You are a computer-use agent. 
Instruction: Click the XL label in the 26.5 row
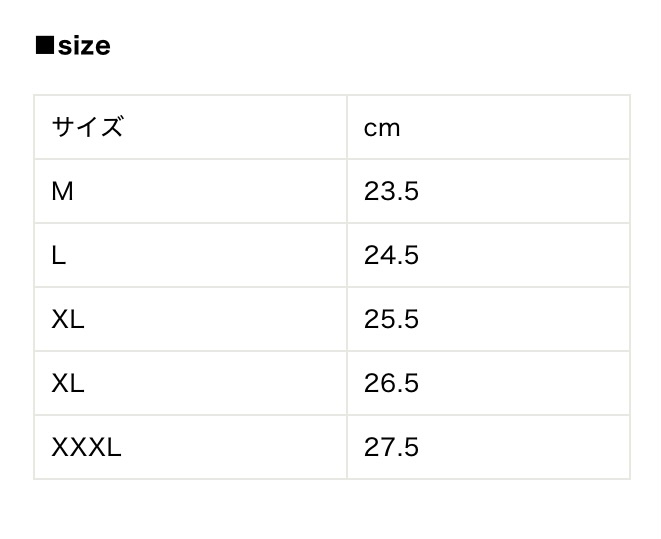pos(68,383)
